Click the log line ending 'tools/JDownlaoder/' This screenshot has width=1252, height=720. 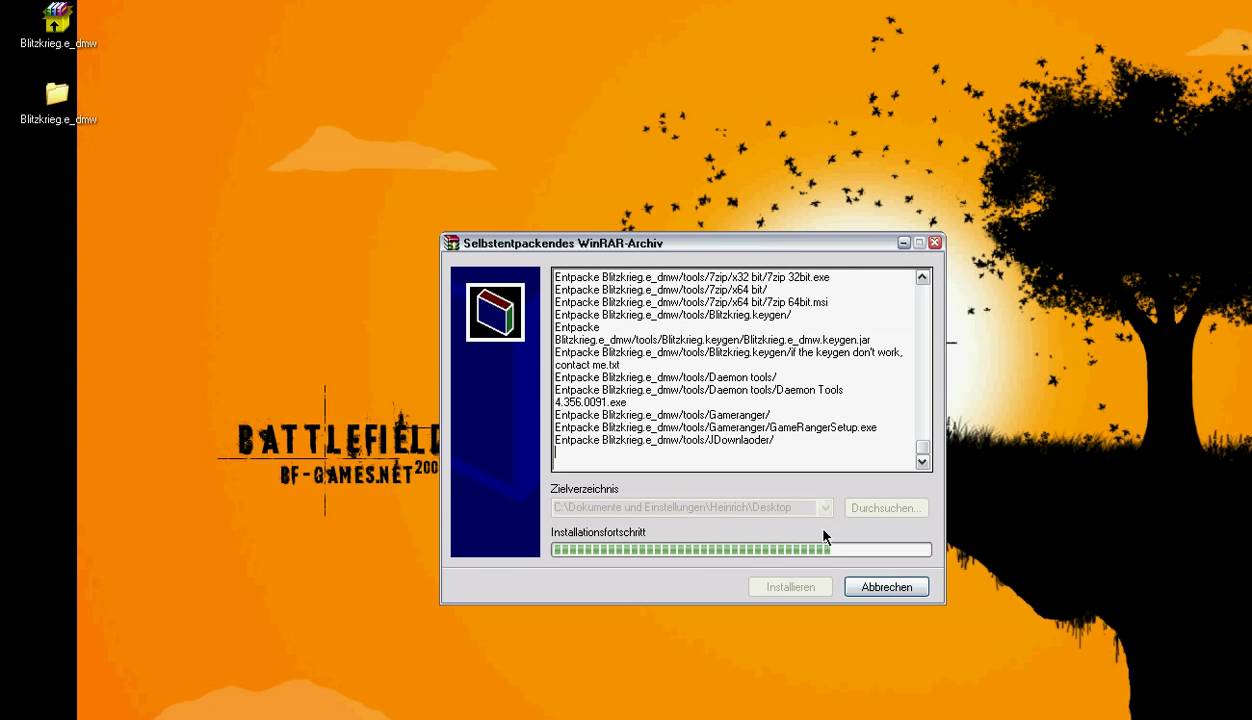pyautogui.click(x=664, y=440)
